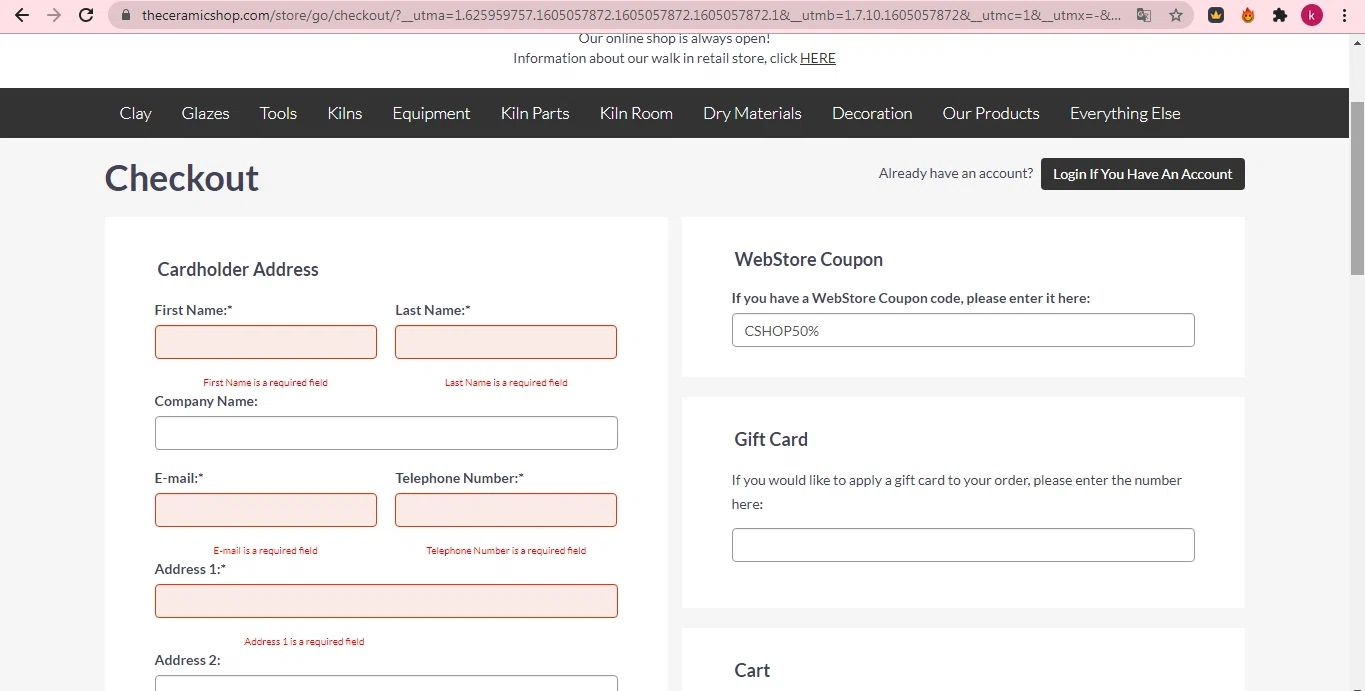1365x691 pixels.
Task: Open the Decoration menu
Action: pos(872,113)
